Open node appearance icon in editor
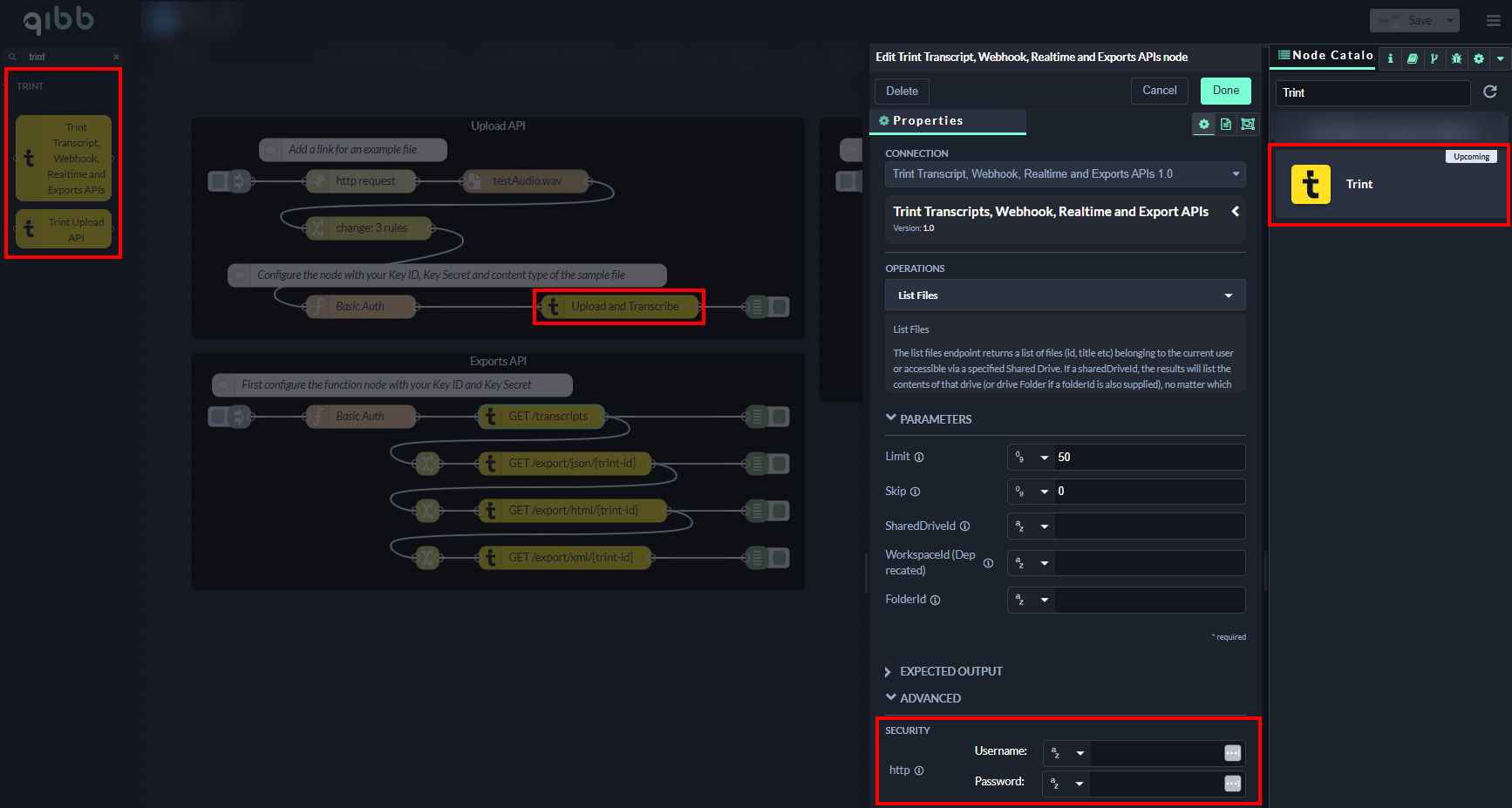Image resolution: width=1512 pixels, height=808 pixels. (x=1248, y=124)
